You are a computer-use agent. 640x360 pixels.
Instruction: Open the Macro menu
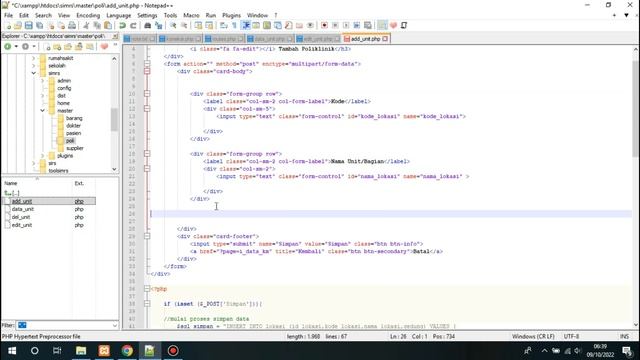point(191,15)
